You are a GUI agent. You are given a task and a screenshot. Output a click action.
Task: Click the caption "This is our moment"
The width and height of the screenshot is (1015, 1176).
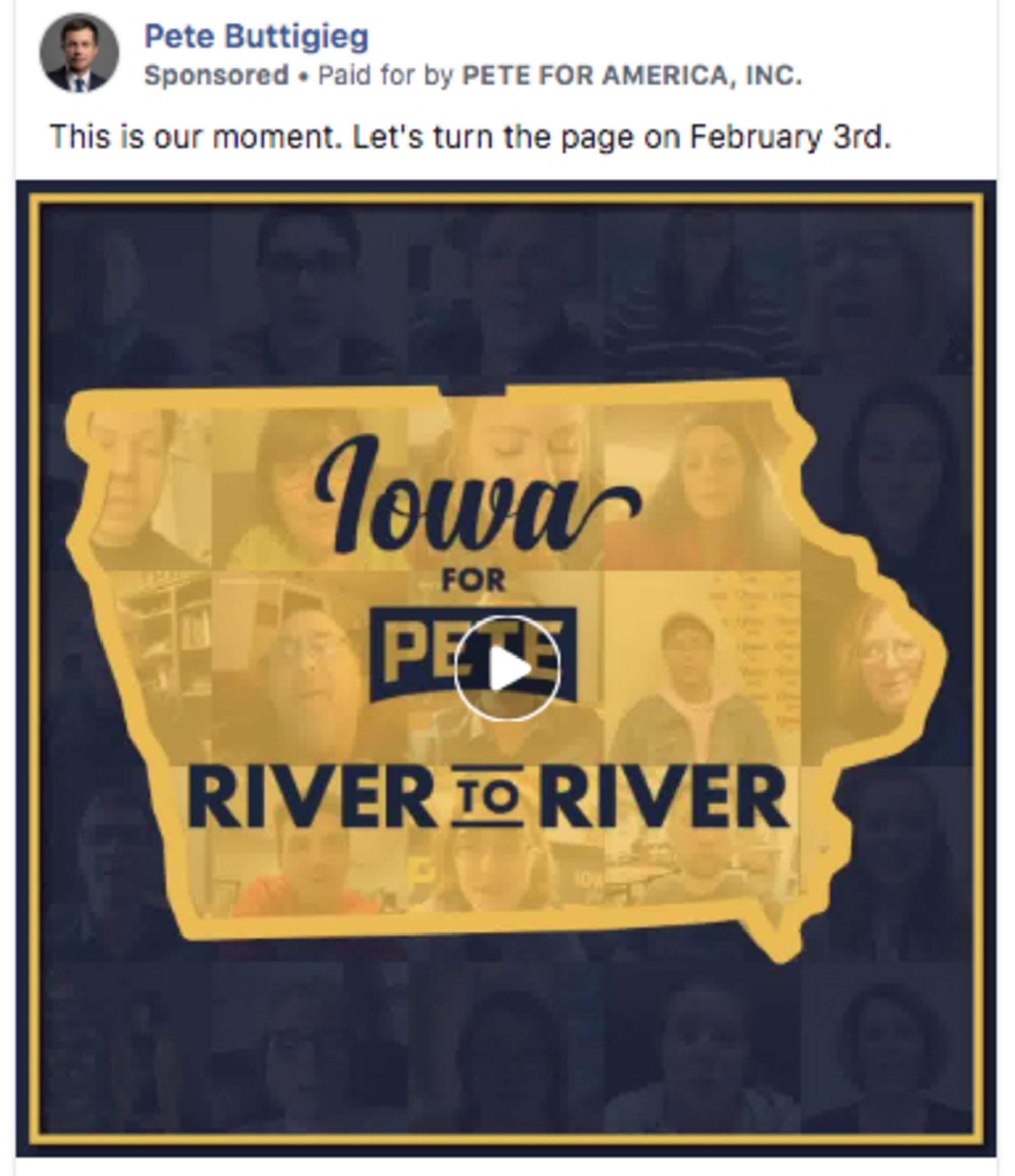coord(196,137)
